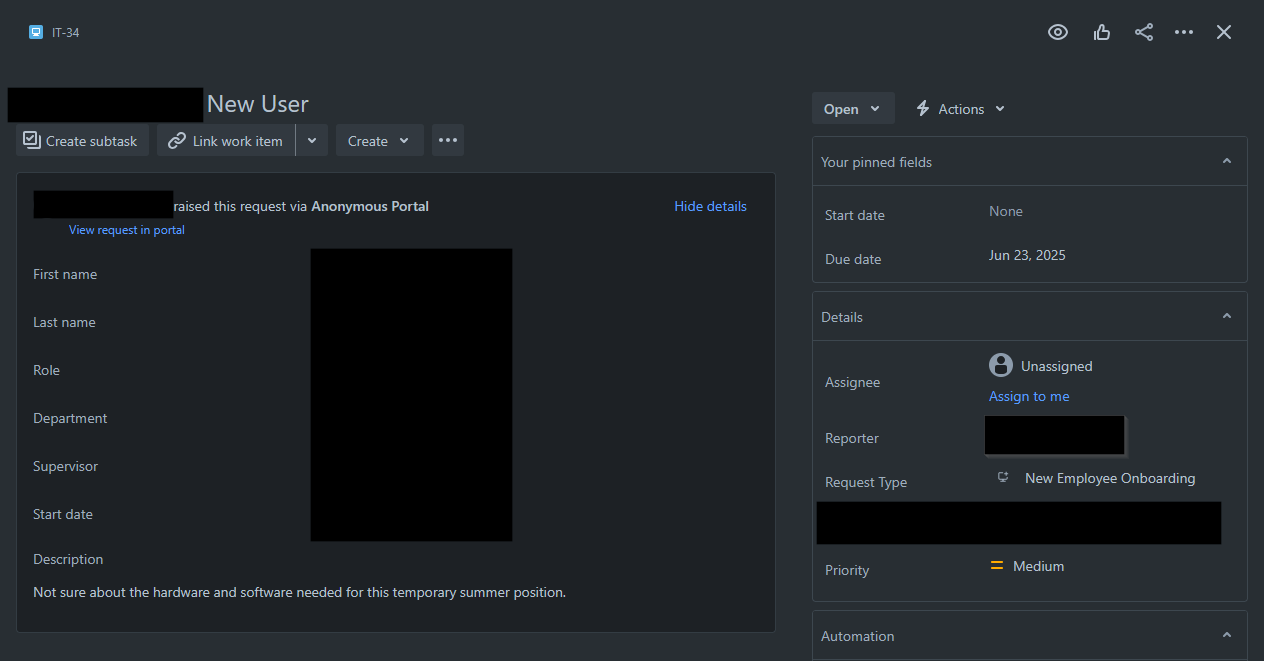Open the IT-34 issue key link
This screenshot has width=1264, height=661.
point(66,33)
